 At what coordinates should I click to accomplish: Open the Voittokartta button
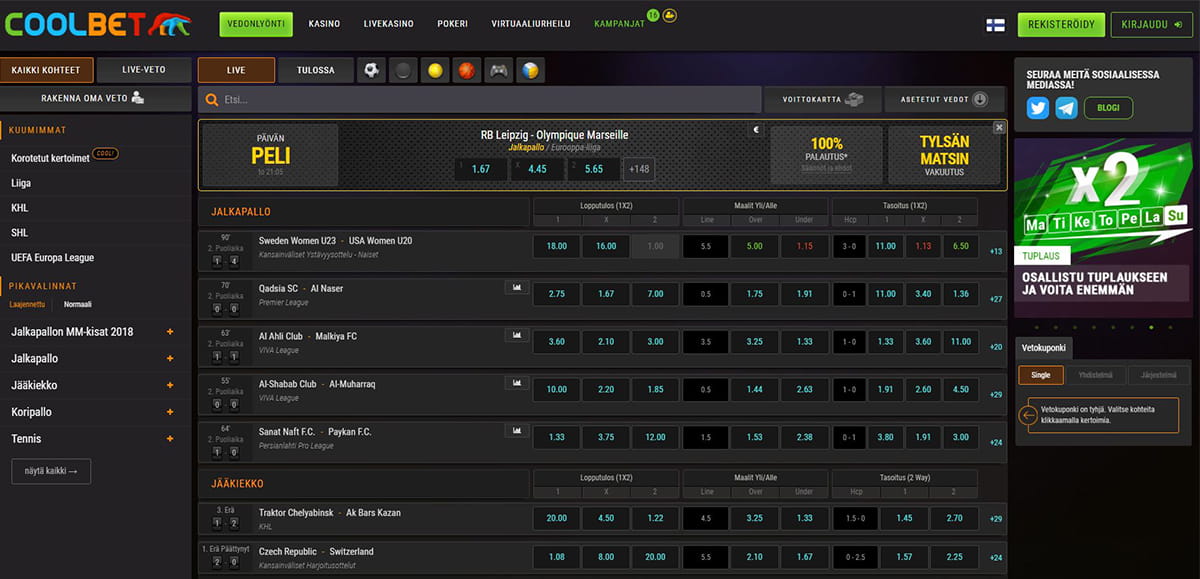[823, 100]
